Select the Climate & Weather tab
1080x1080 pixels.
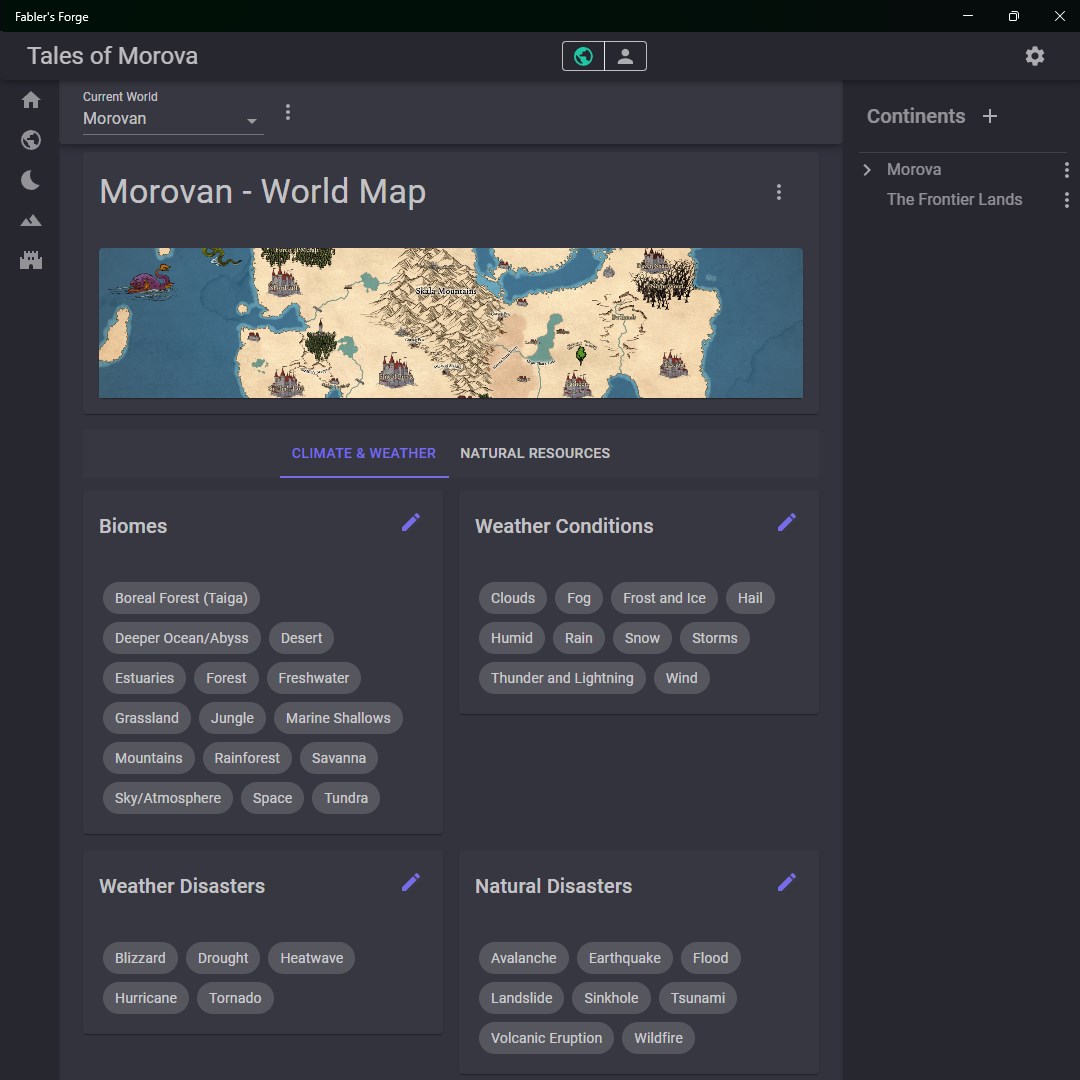[x=364, y=453]
